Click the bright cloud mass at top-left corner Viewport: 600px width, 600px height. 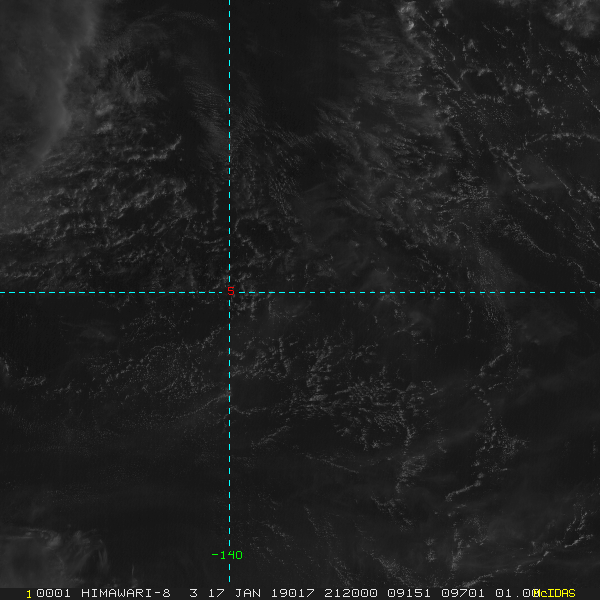pos(36,77)
